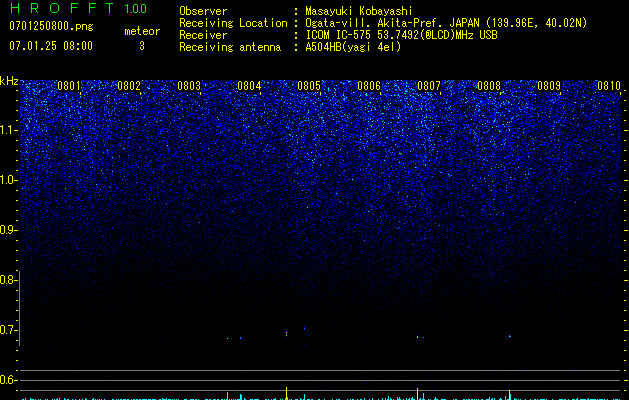This screenshot has width=629, height=400.
Task: Click the HROFFT program title text
Action: [x=63, y=8]
